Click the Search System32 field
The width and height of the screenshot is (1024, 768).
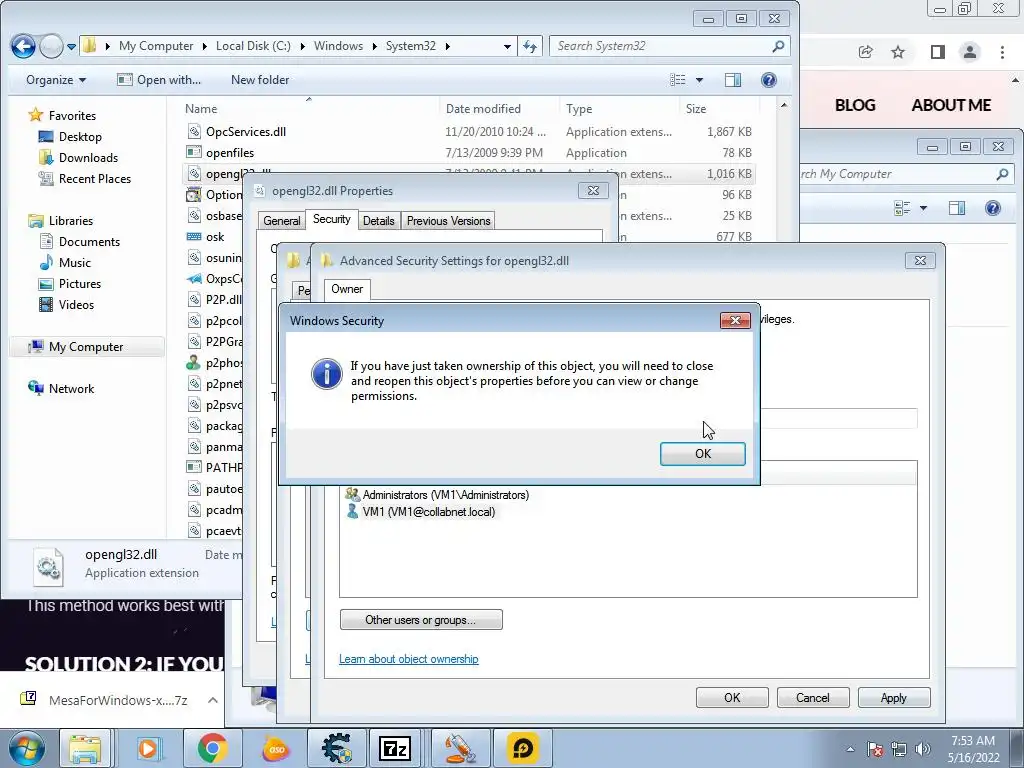tap(669, 46)
